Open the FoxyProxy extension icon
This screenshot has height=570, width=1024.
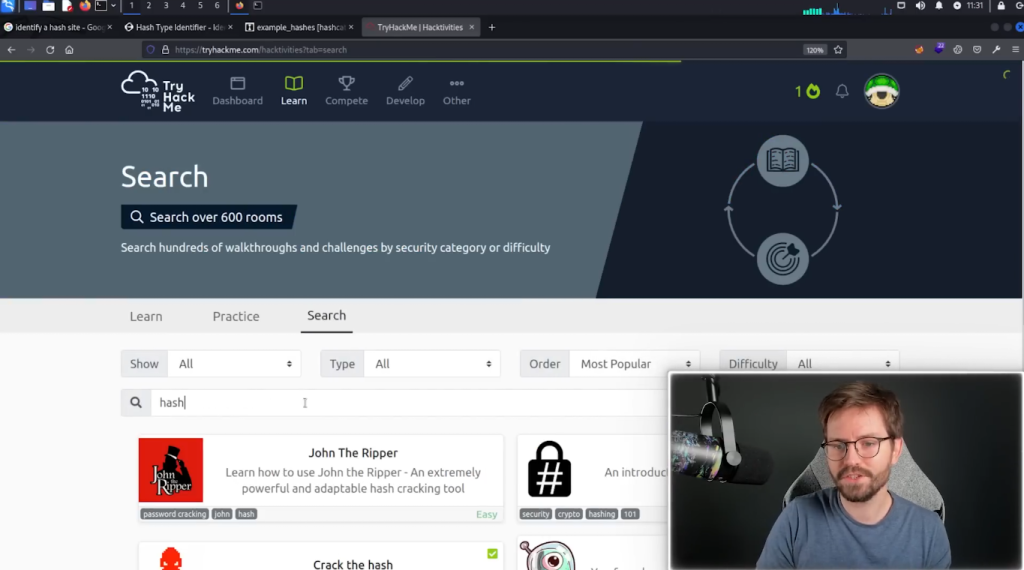(919, 50)
